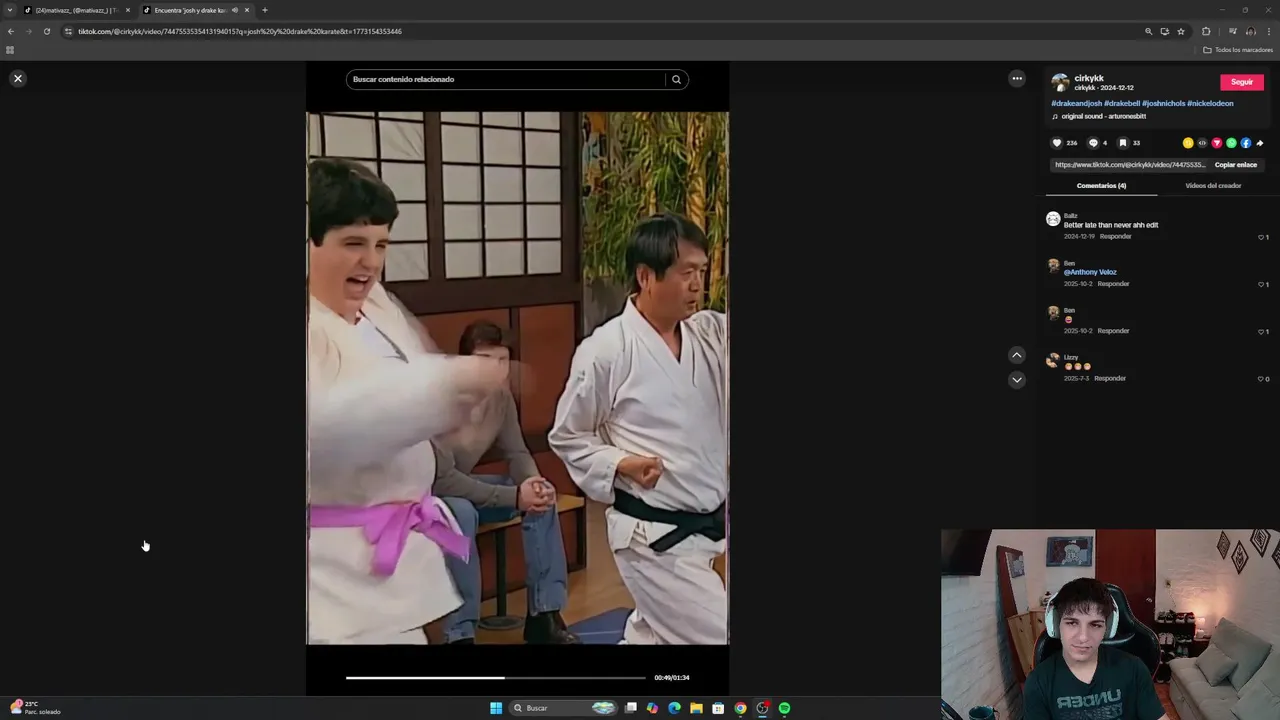Screen dimensions: 1280x720
Task: Like Lizzy's emoji comment
Action: [x=1261, y=379]
